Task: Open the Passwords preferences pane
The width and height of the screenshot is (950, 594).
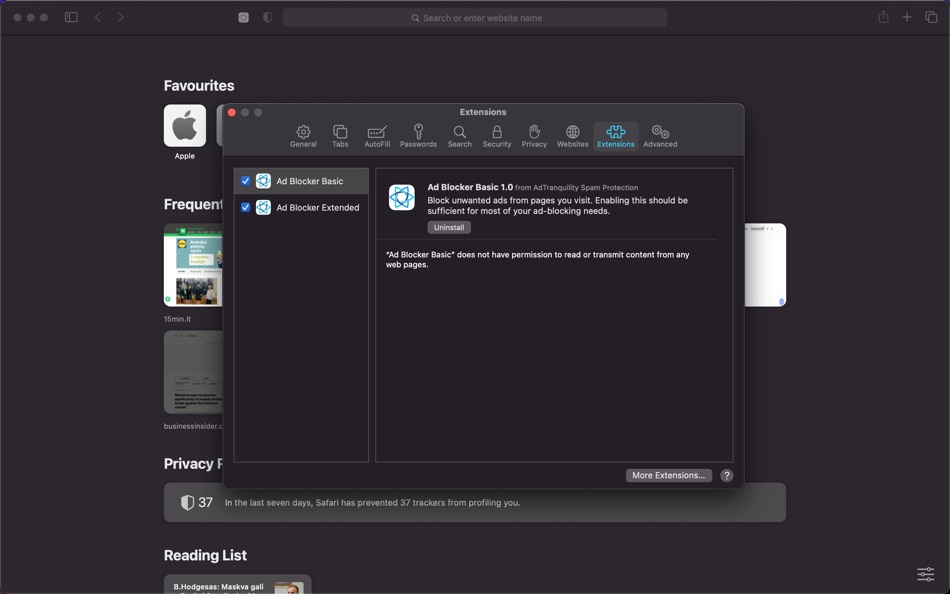Action: 418,136
